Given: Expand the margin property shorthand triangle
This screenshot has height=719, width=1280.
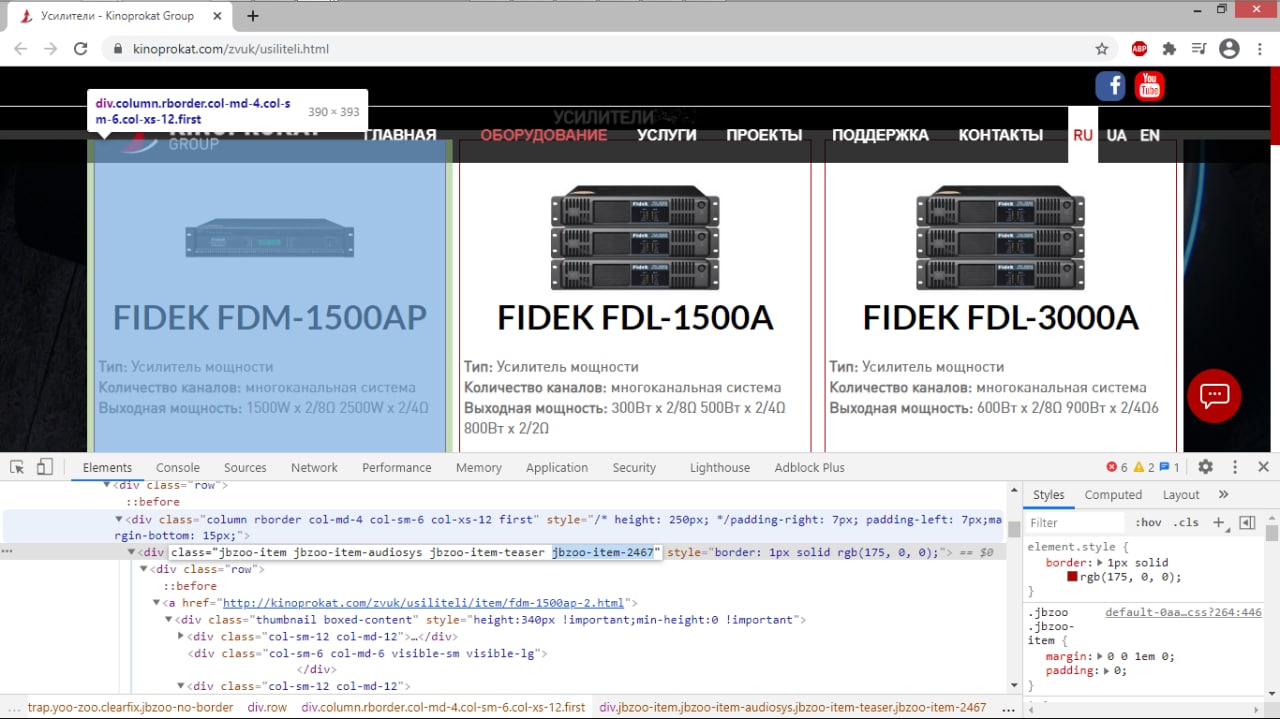Looking at the screenshot, I should [1100, 656].
